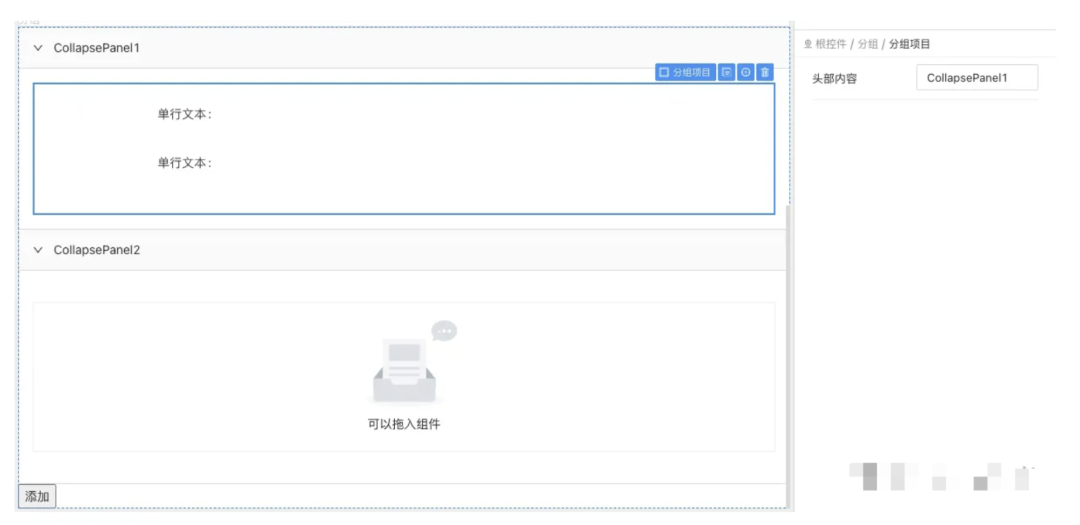Click the CollapsePanel1 header title
1080x525 pixels.
tap(96, 48)
